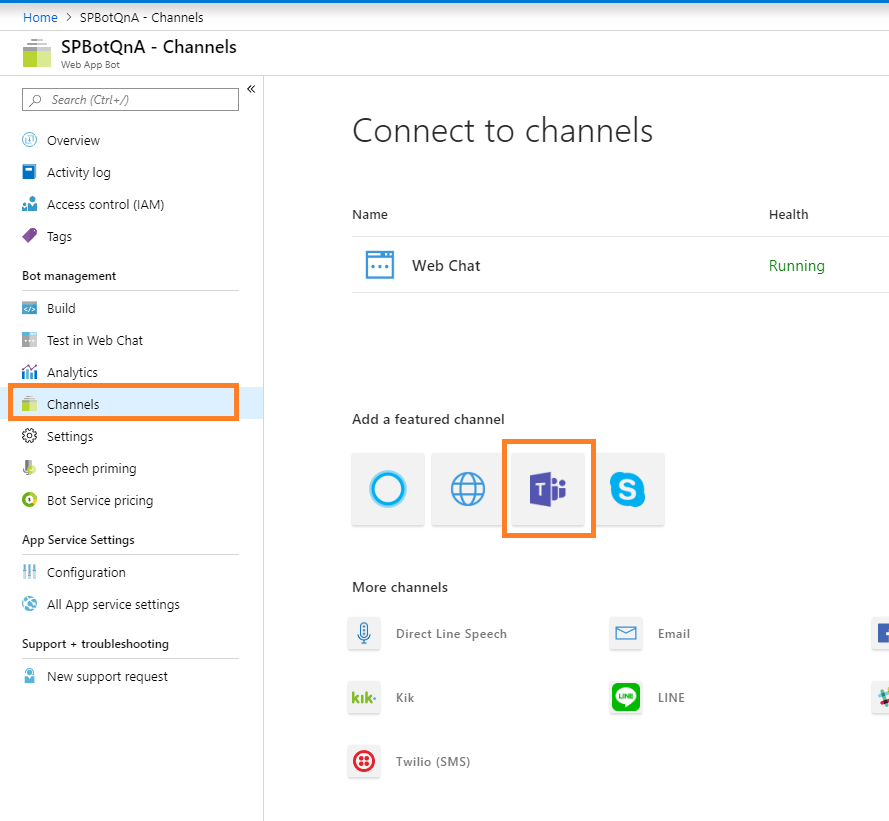The width and height of the screenshot is (889, 821).
Task: Open Build under Bot management
Action: click(x=61, y=308)
